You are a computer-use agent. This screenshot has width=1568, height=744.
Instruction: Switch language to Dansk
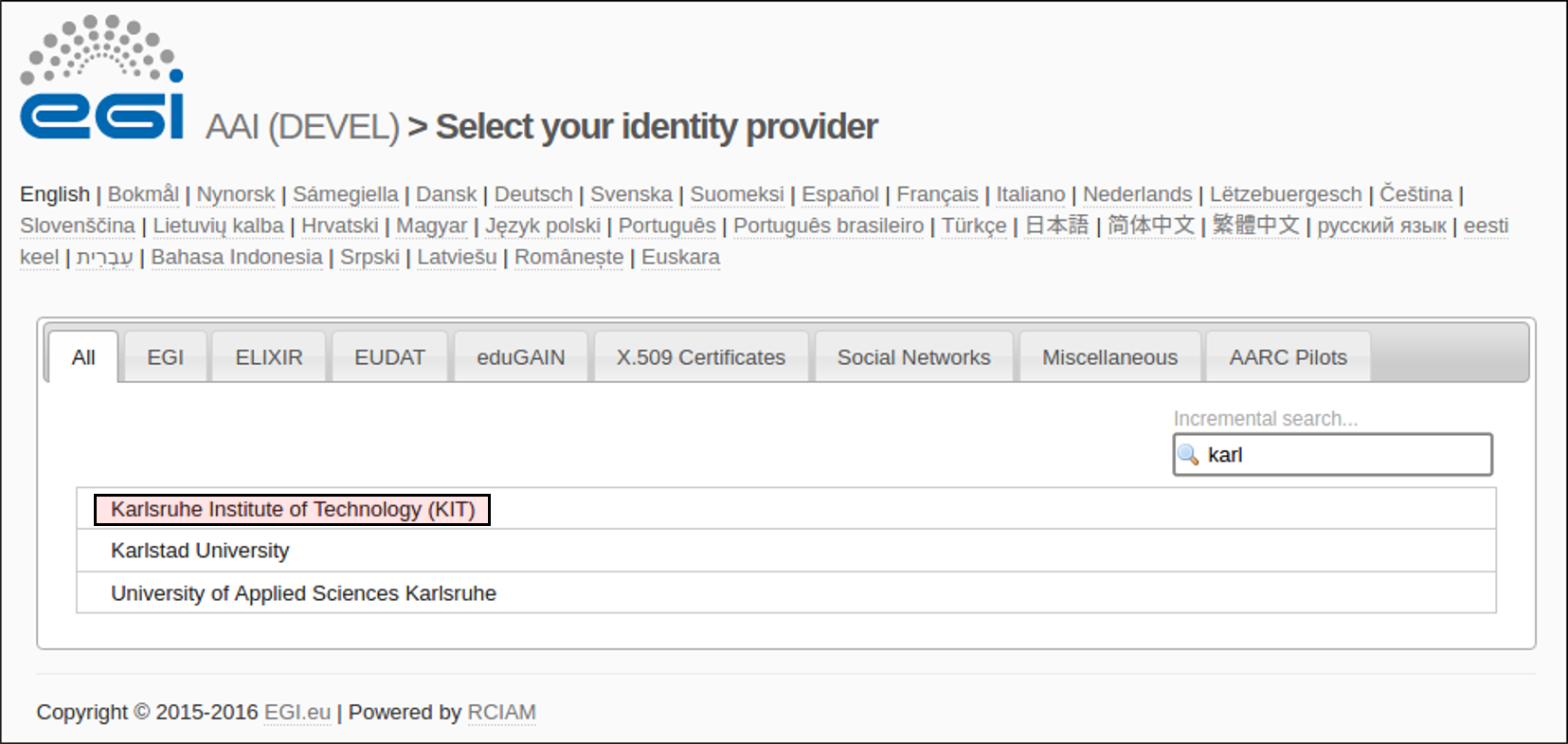coord(446,194)
